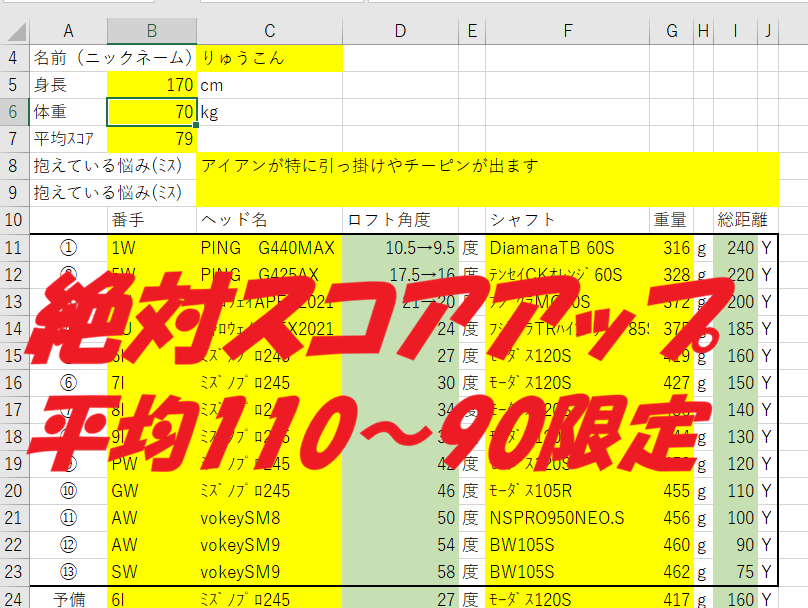The image size is (808, 608).
Task: Select row 10 header
Action: [x=14, y=220]
